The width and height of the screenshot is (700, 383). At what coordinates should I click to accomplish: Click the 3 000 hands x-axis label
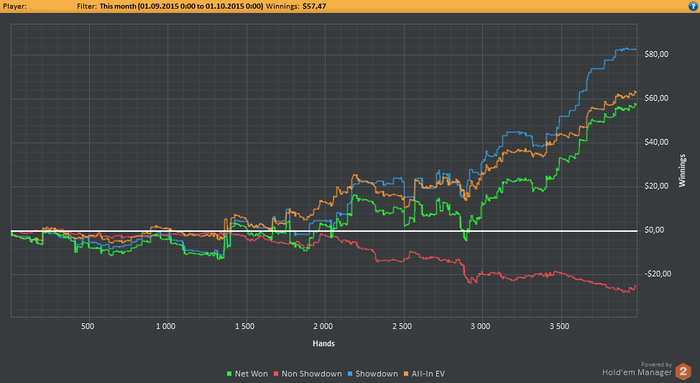[481, 326]
